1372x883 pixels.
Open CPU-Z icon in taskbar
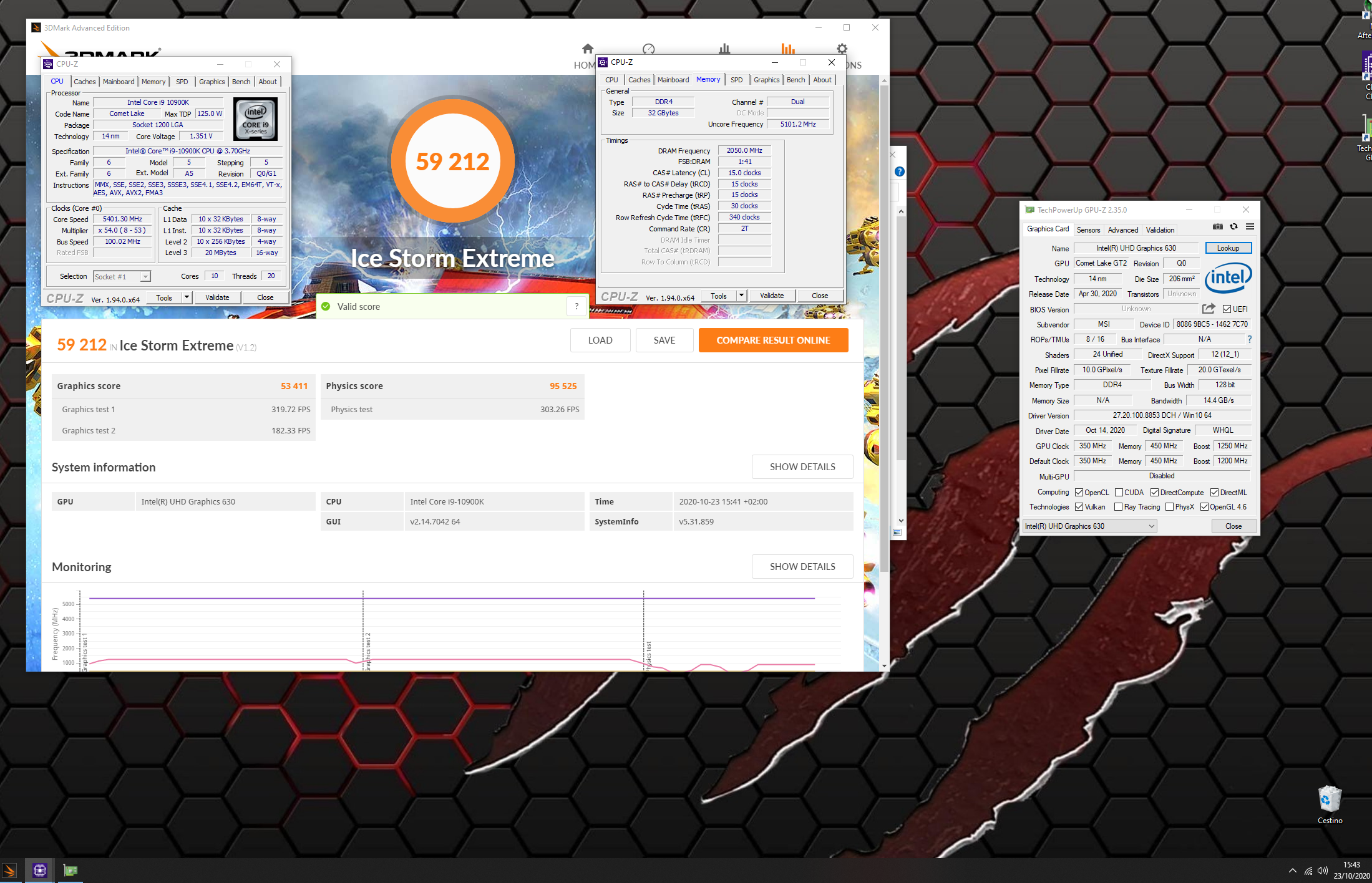(x=40, y=871)
